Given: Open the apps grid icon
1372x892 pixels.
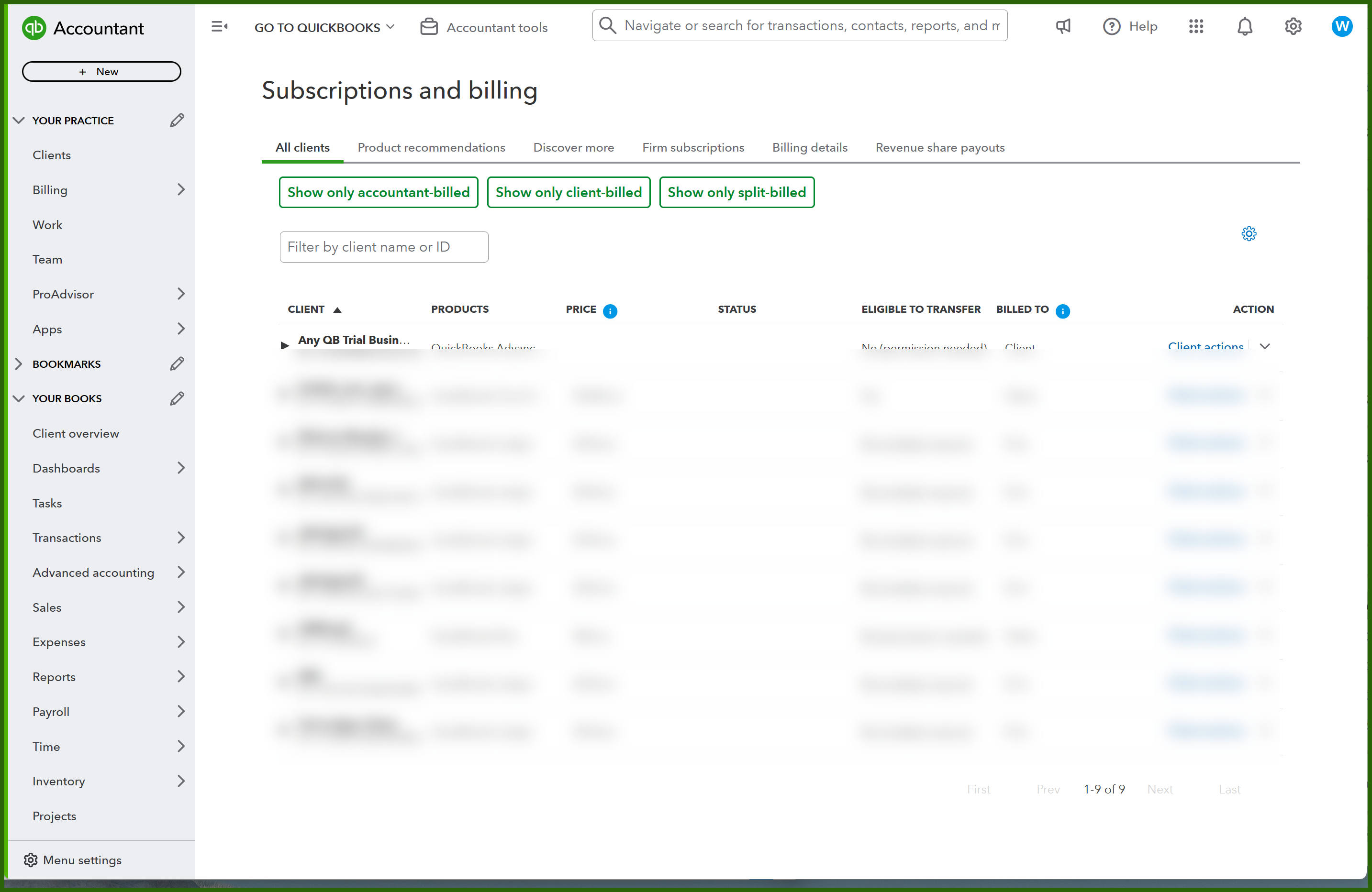Looking at the screenshot, I should click(1195, 26).
